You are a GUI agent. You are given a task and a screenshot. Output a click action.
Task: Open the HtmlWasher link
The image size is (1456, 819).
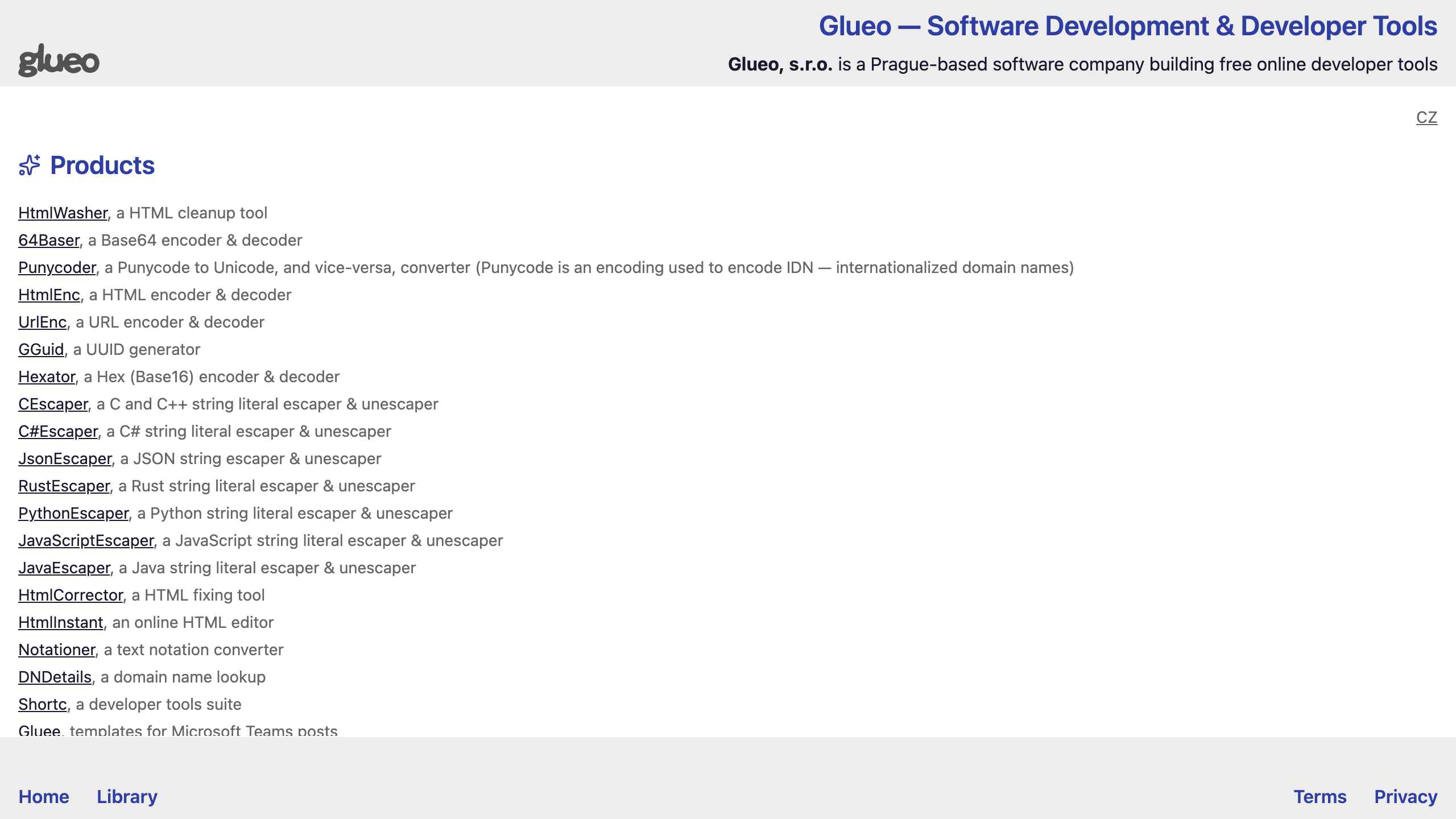click(63, 213)
